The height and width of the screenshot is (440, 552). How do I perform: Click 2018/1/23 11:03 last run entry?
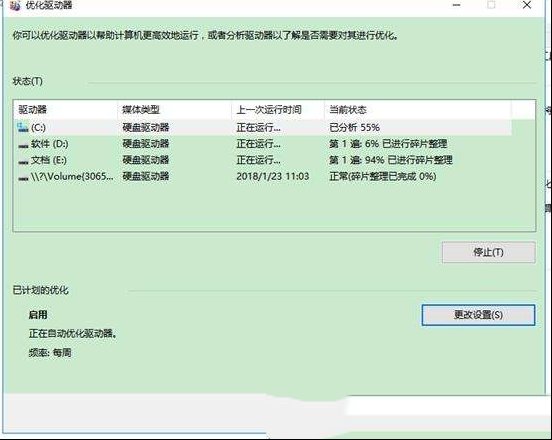click(273, 176)
